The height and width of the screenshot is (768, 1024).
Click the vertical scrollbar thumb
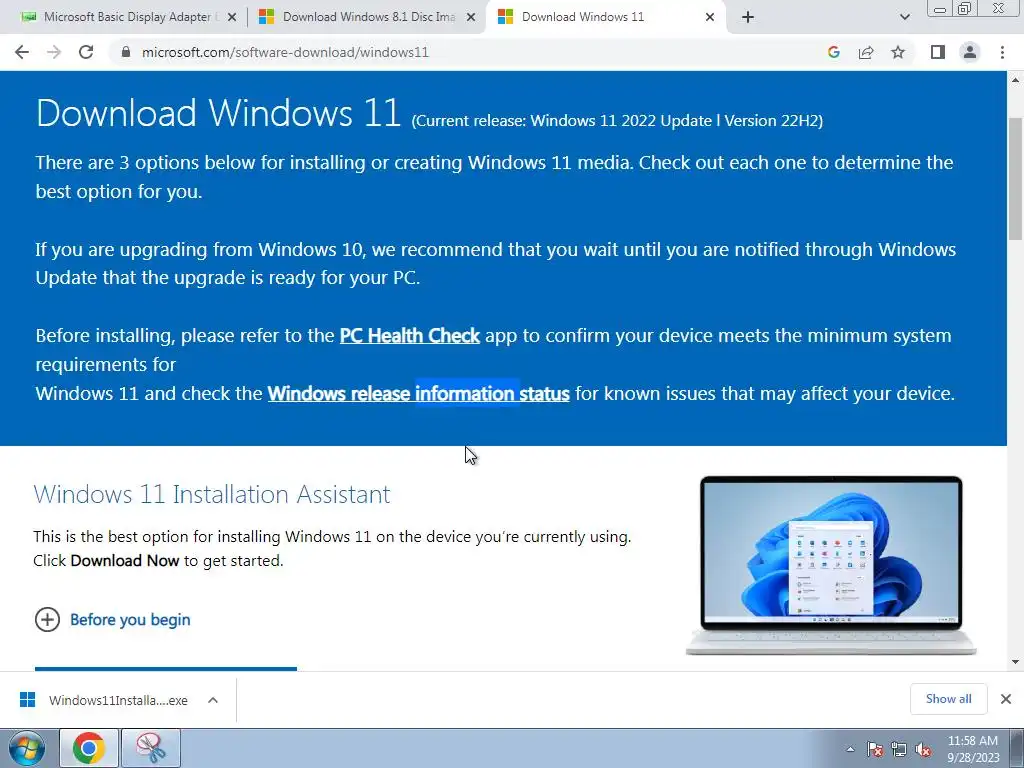1016,178
